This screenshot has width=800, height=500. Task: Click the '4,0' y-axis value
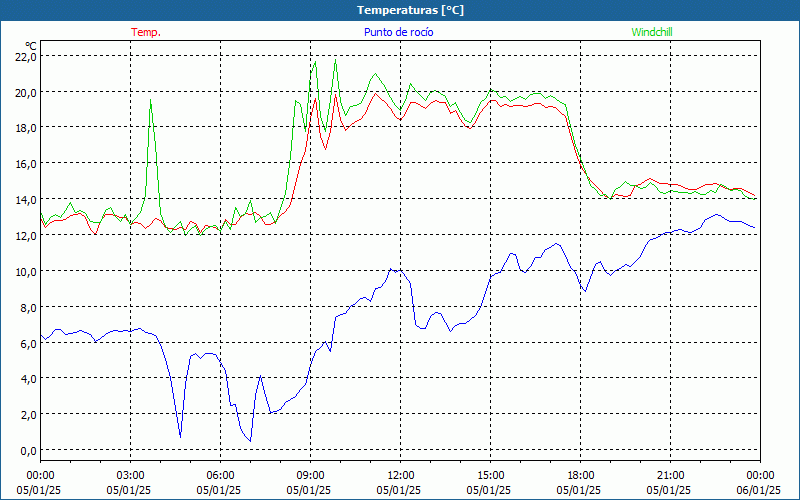pyautogui.click(x=28, y=379)
